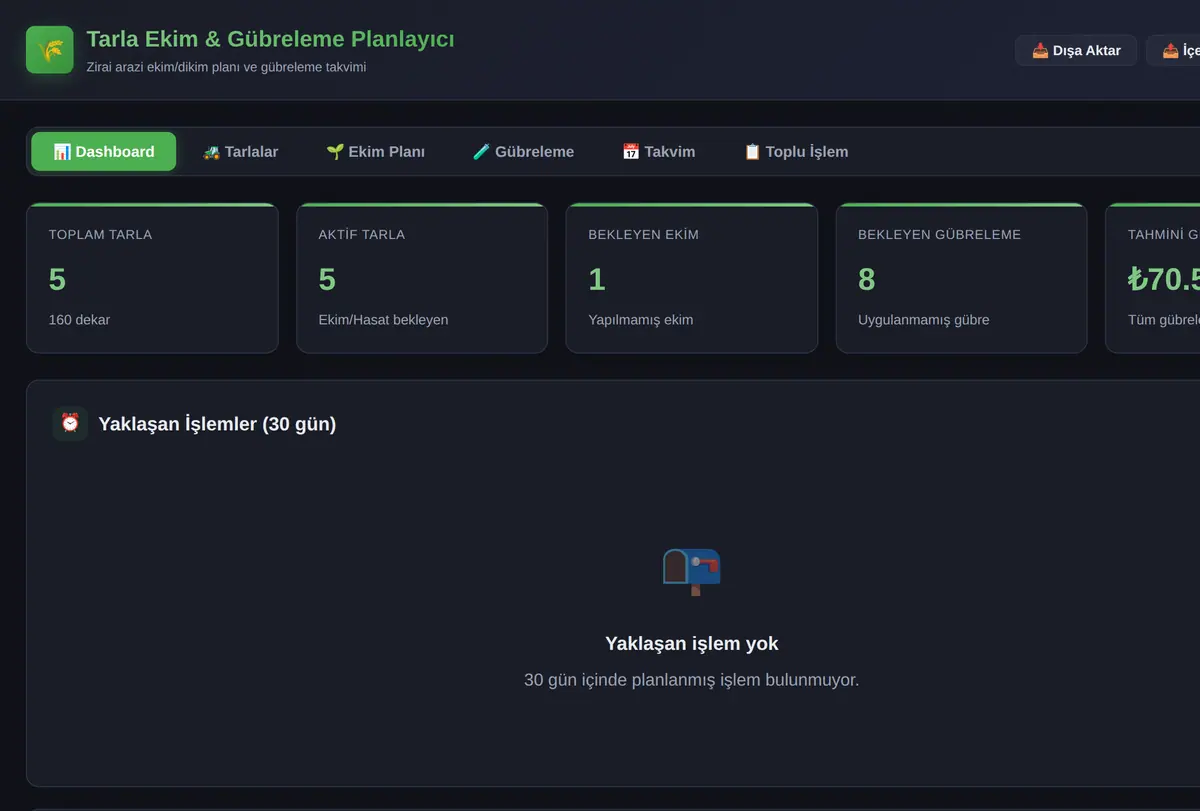
Task: Open the Dashboard tab
Action: 104,152
